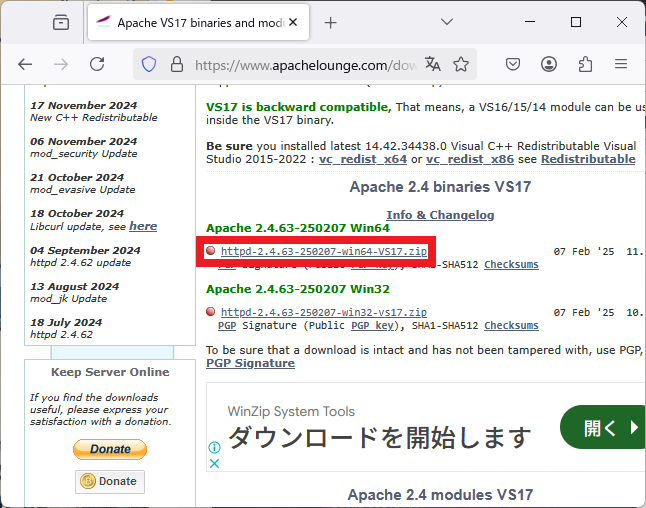Open Win32 PGP signature link
The width and height of the screenshot is (646, 508).
pos(227,325)
